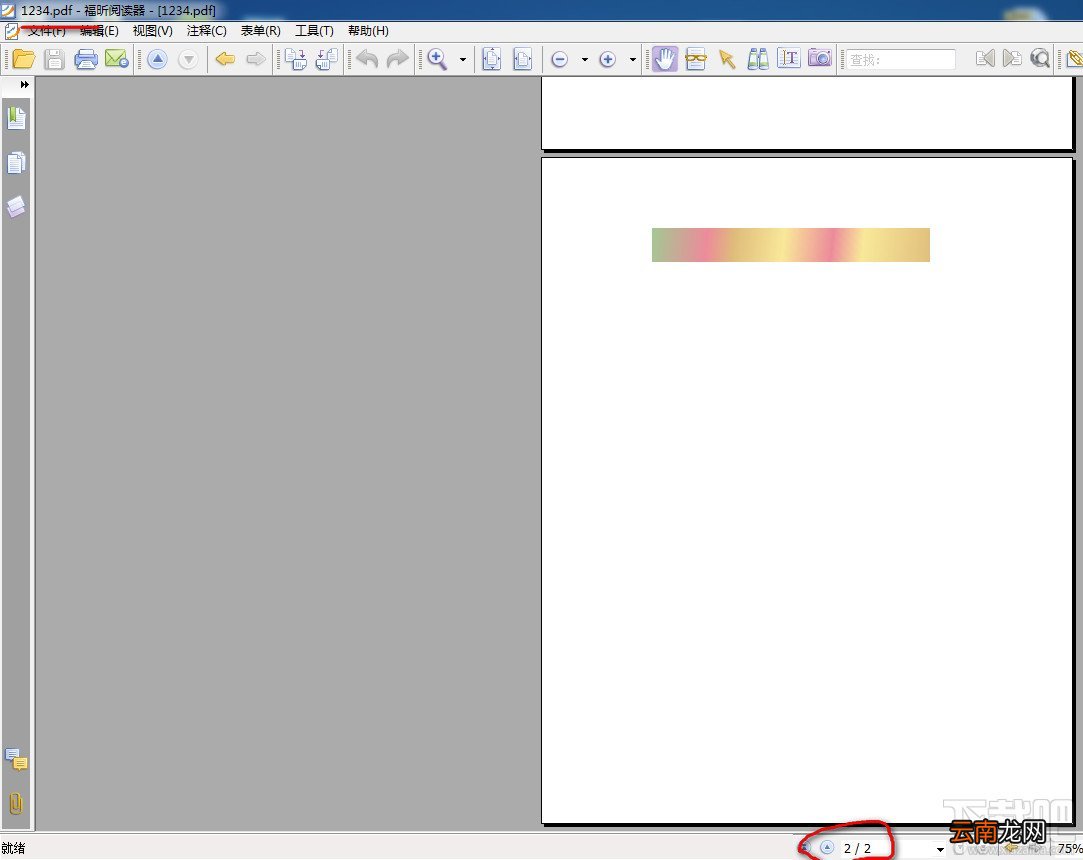Click the second export form data icon
The width and height of the screenshot is (1083, 860).
(x=327, y=59)
